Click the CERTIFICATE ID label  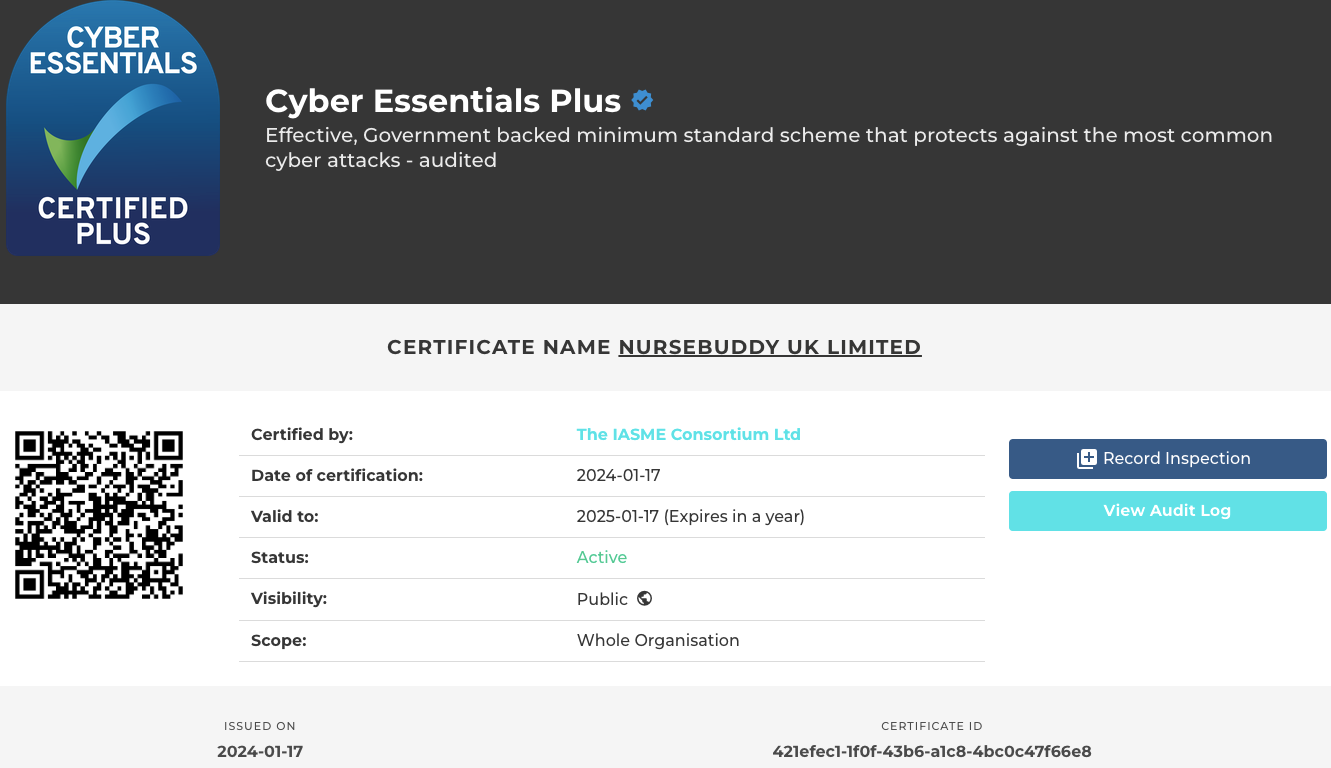[x=932, y=726]
